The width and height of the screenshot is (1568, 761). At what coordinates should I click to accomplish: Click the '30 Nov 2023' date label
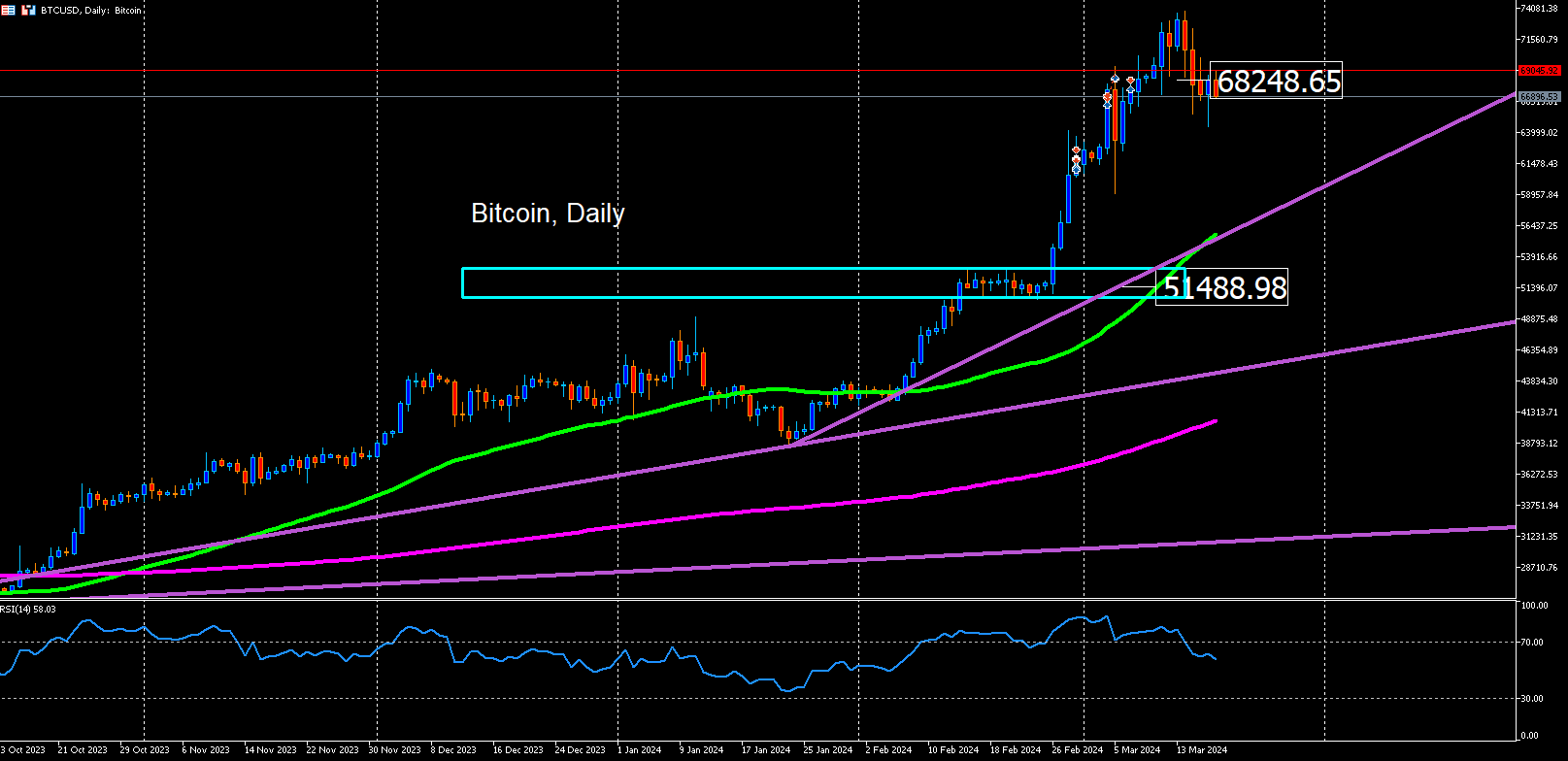pyautogui.click(x=394, y=749)
